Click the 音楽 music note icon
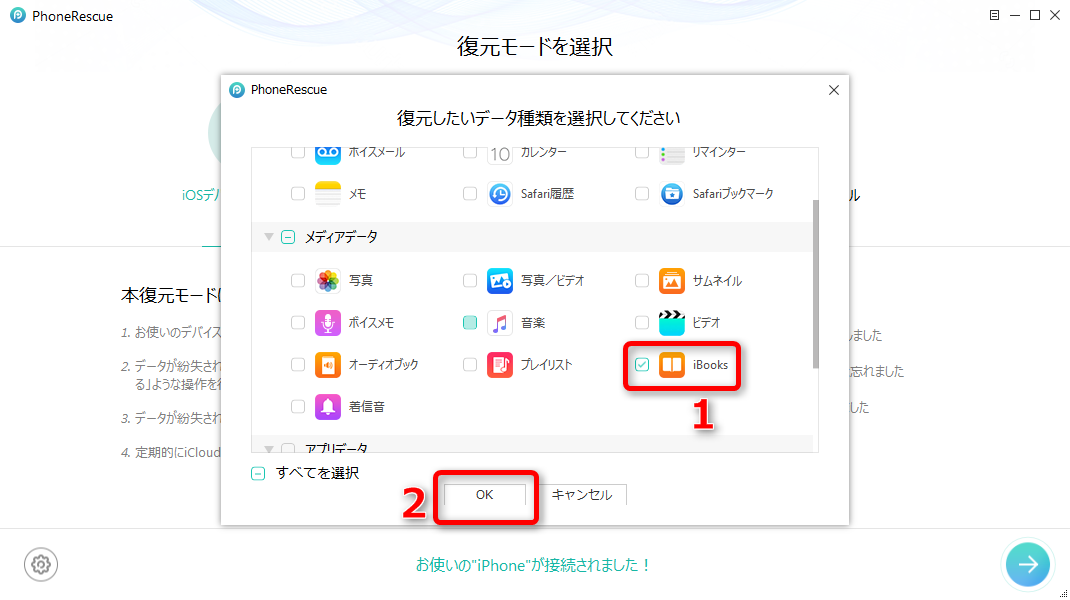This screenshot has height=600, width=1070. (500, 323)
